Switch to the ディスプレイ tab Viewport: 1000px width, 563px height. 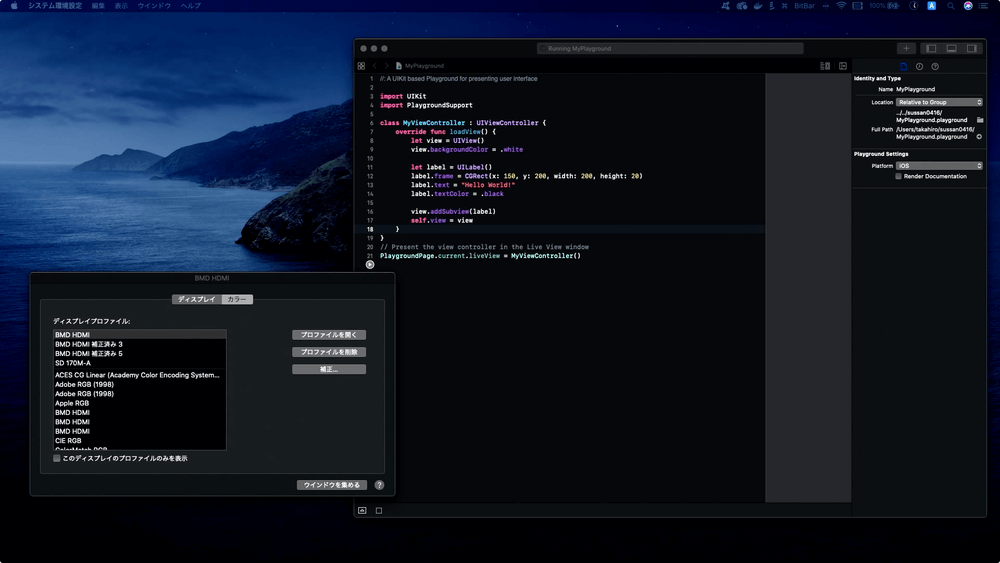point(196,299)
